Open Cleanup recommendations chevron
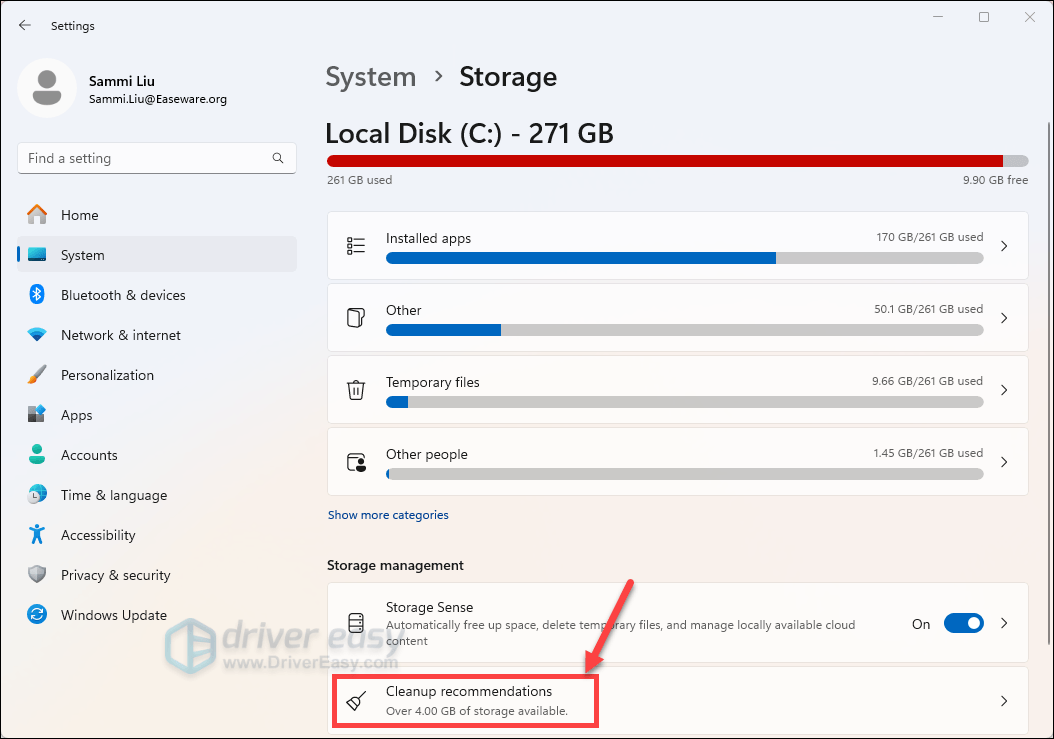This screenshot has width=1054, height=739. point(1004,701)
